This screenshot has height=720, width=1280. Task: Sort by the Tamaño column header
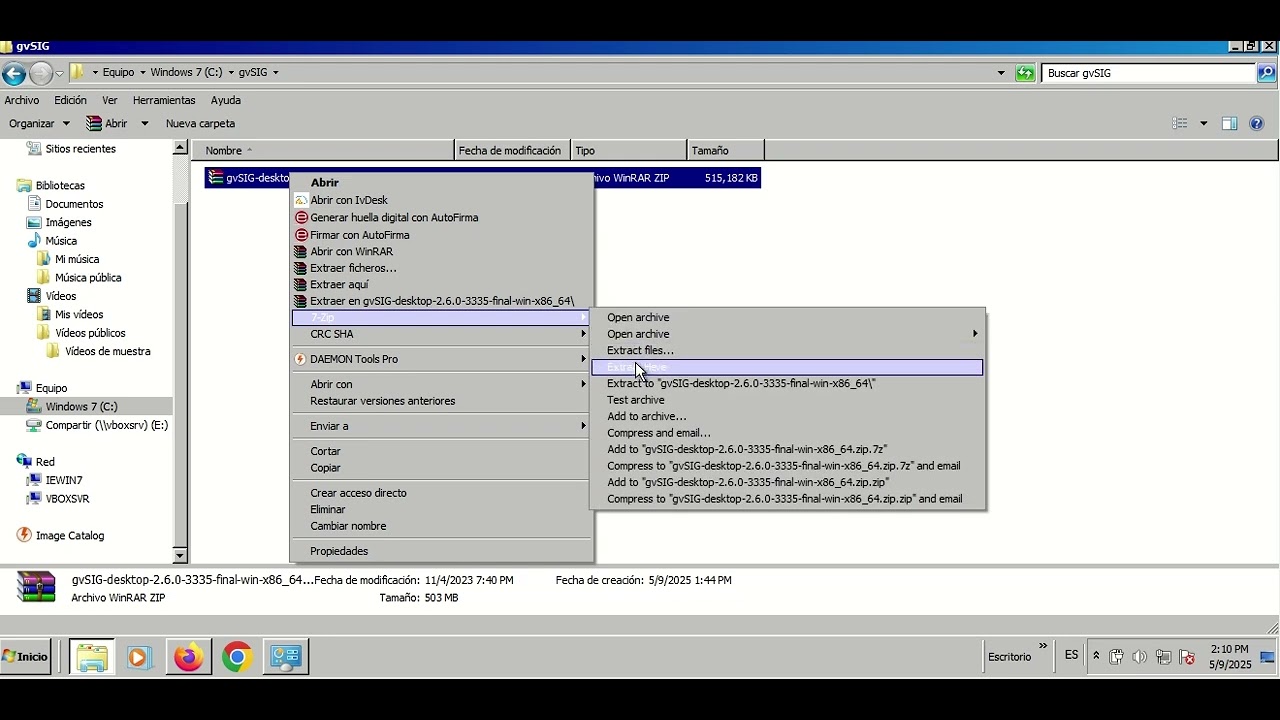click(726, 151)
